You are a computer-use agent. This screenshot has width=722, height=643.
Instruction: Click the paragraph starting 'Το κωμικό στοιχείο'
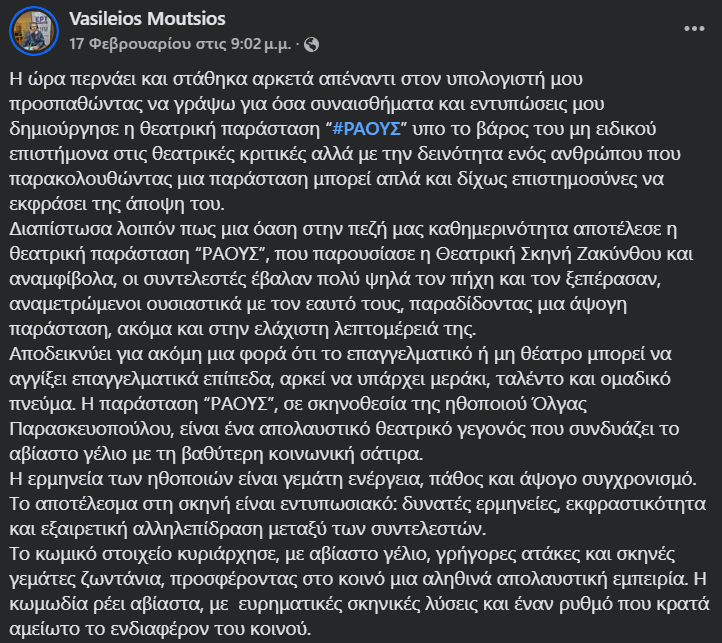click(359, 591)
